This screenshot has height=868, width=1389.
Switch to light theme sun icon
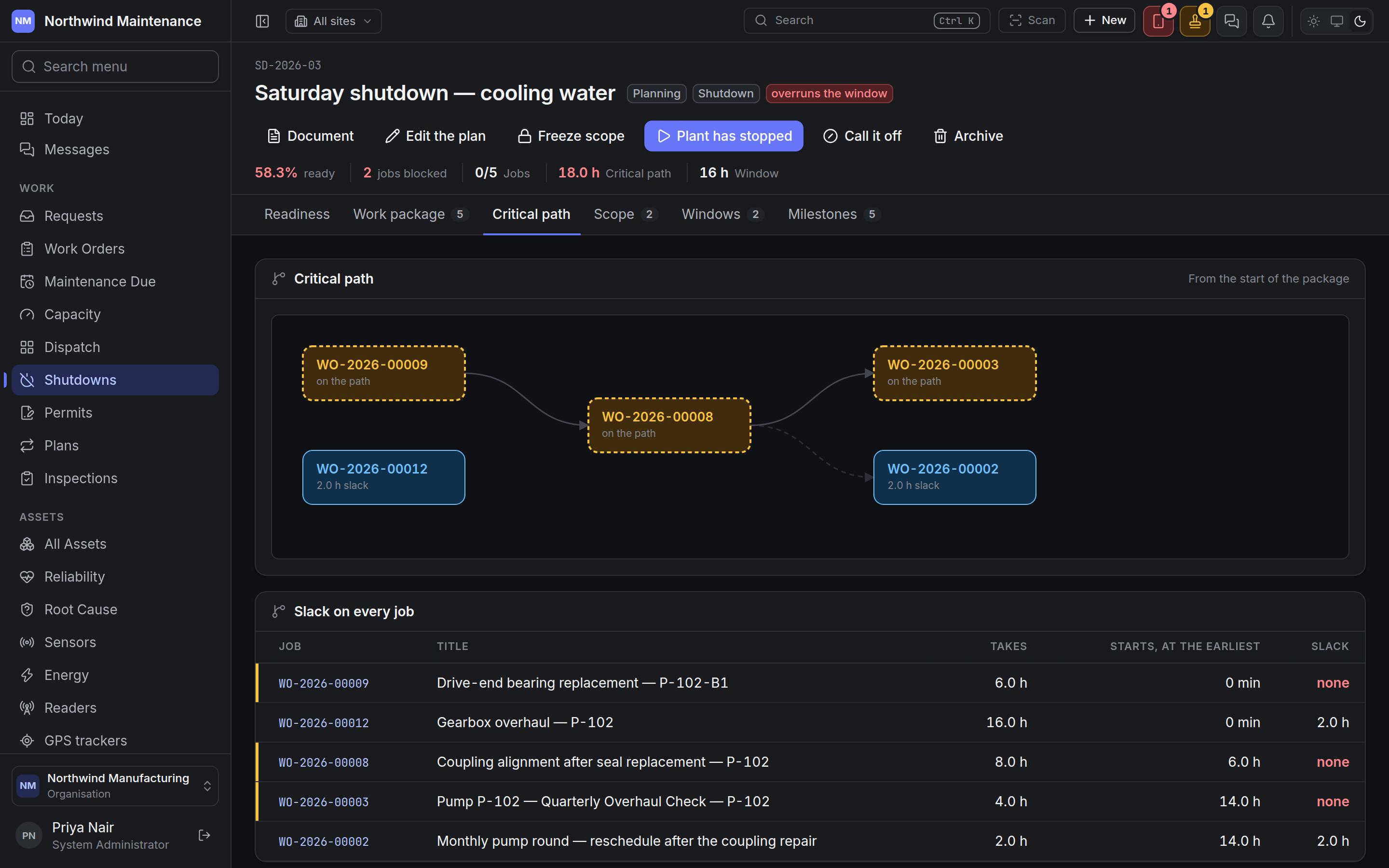(x=1314, y=21)
